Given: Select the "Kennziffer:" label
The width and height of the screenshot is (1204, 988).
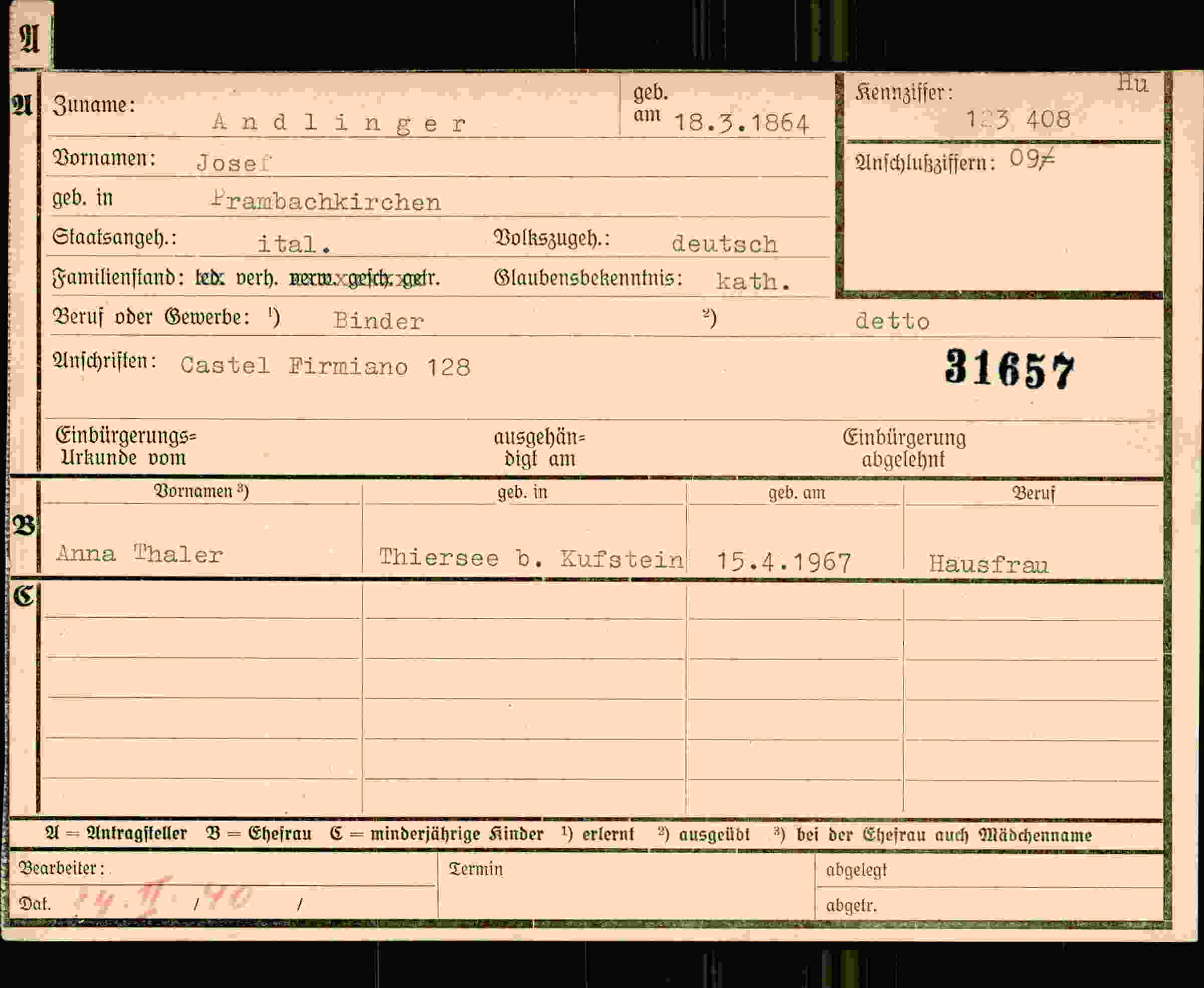Looking at the screenshot, I should click(x=904, y=93).
